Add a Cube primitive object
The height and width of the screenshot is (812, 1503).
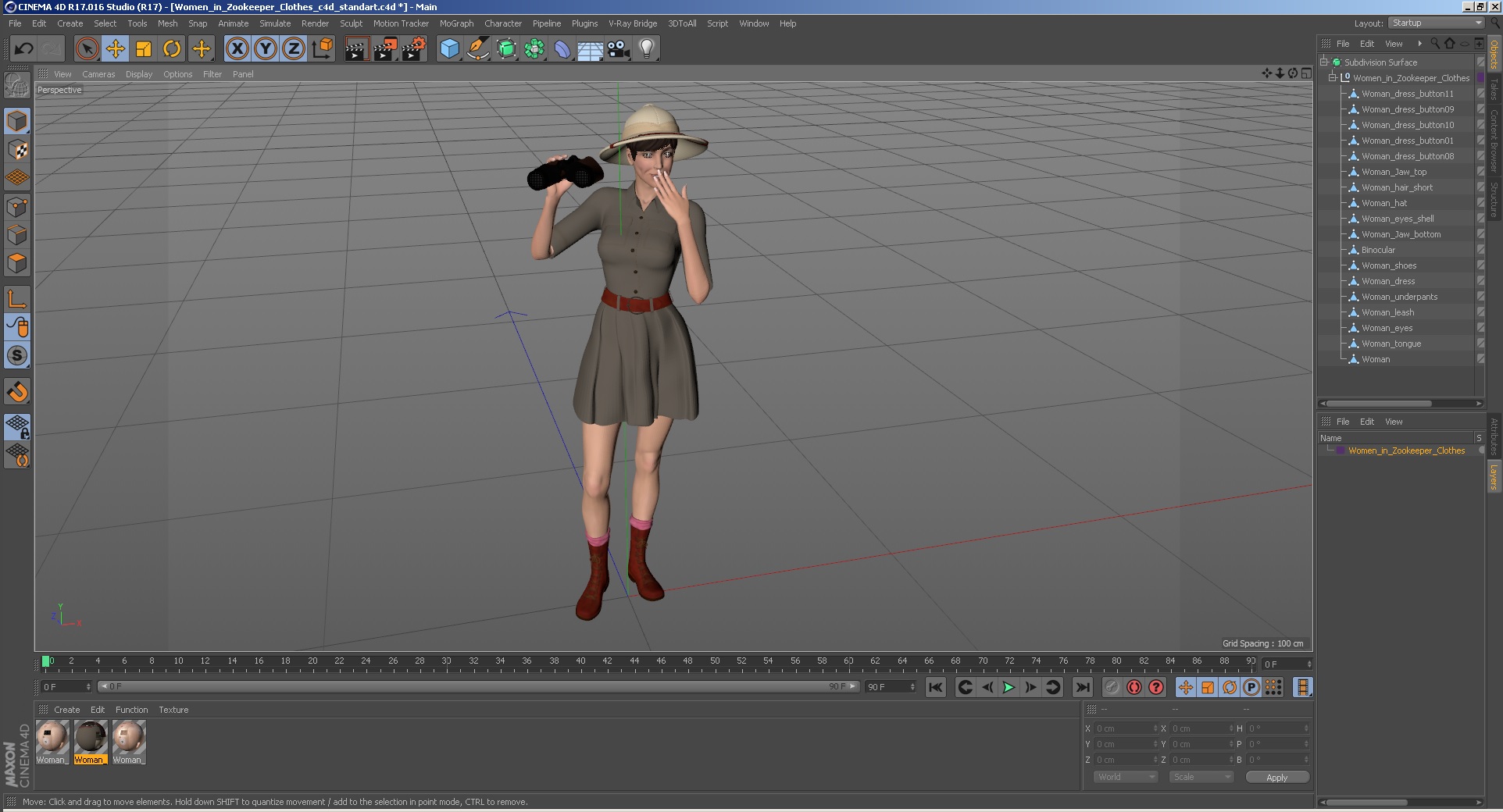tap(450, 49)
